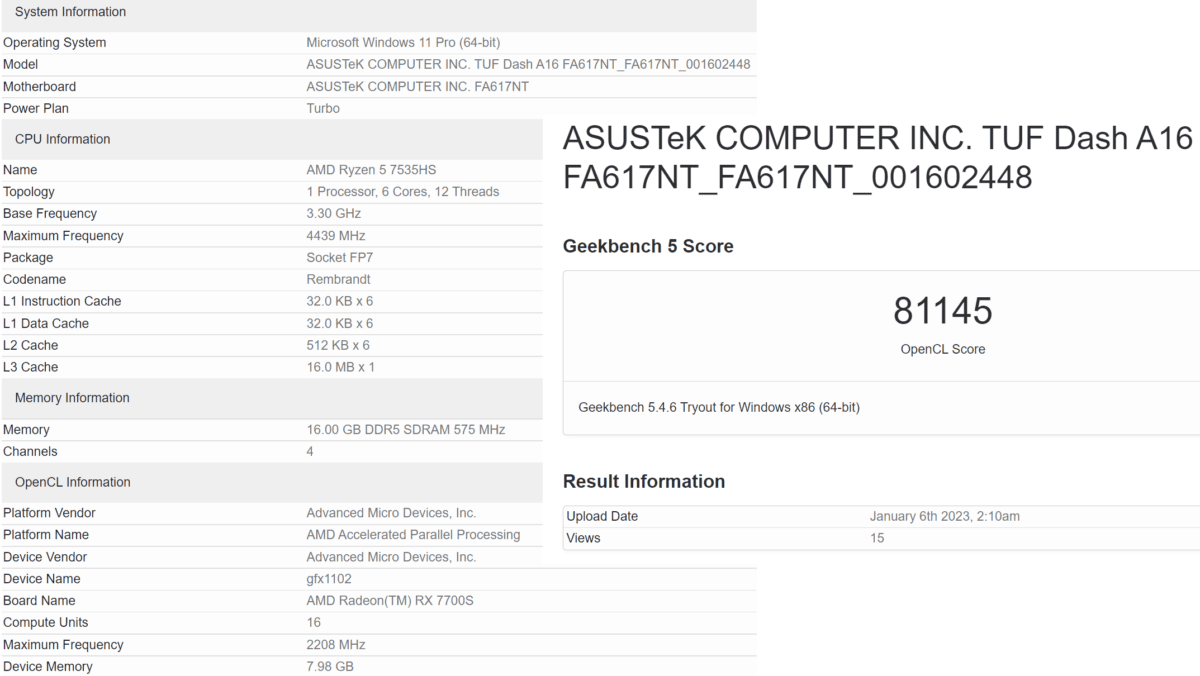Select 'AMD Radeon(TM) RX 7700S' board name
Image resolution: width=1200 pixels, height=676 pixels.
tap(390, 601)
